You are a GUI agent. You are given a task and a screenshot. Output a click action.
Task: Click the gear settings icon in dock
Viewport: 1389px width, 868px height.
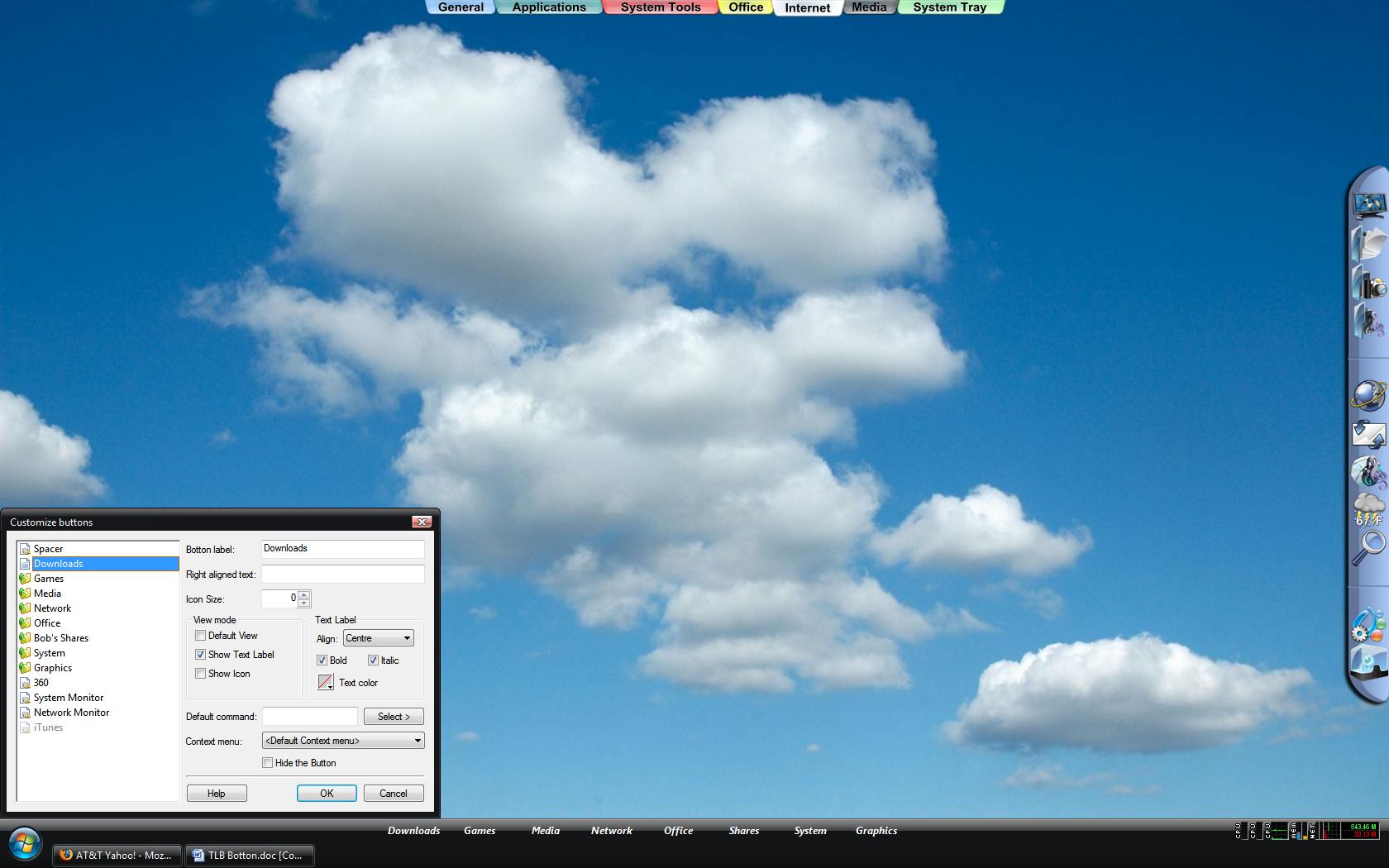1366,626
